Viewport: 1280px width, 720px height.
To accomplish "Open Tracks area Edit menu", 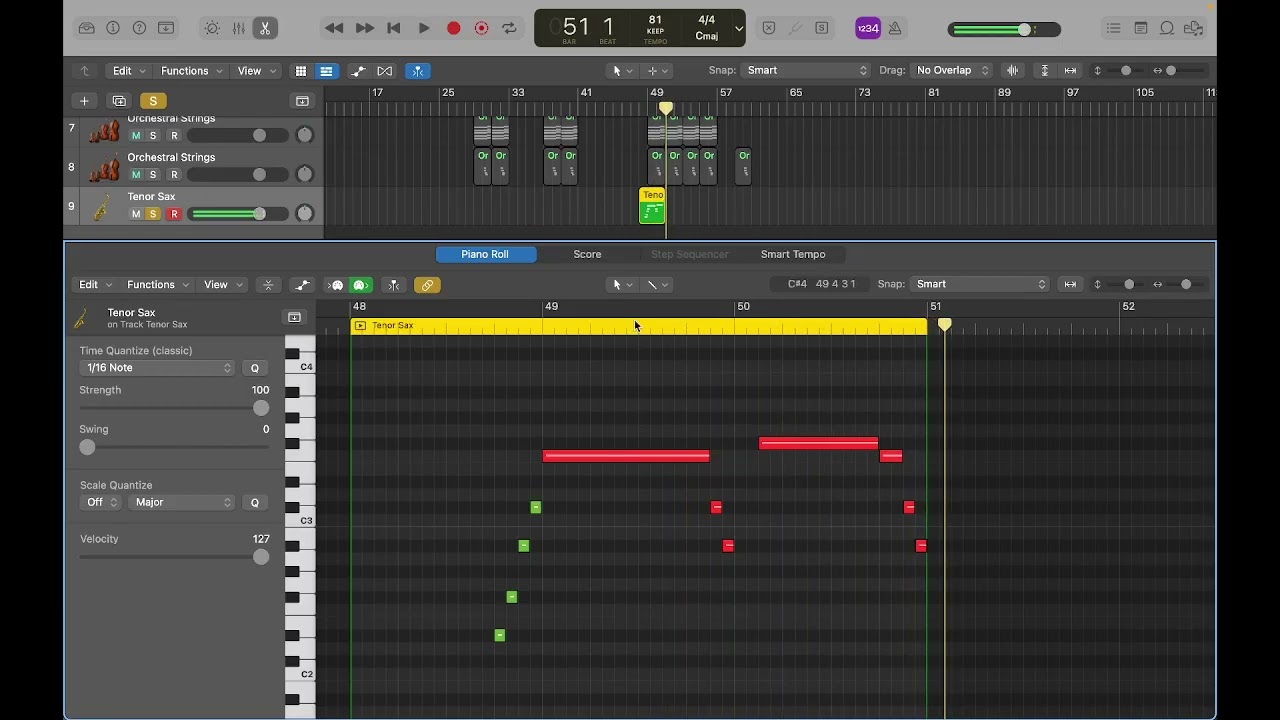I will pos(128,71).
